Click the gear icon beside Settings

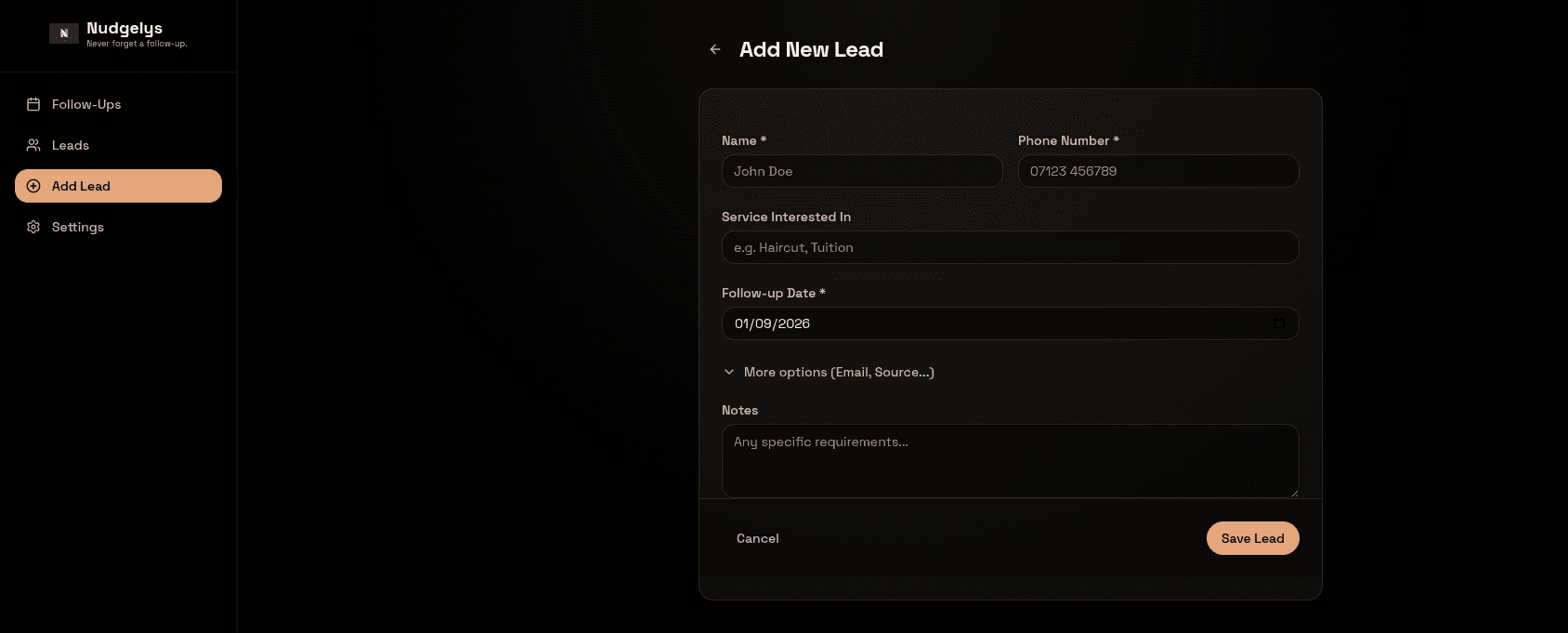pos(33,227)
